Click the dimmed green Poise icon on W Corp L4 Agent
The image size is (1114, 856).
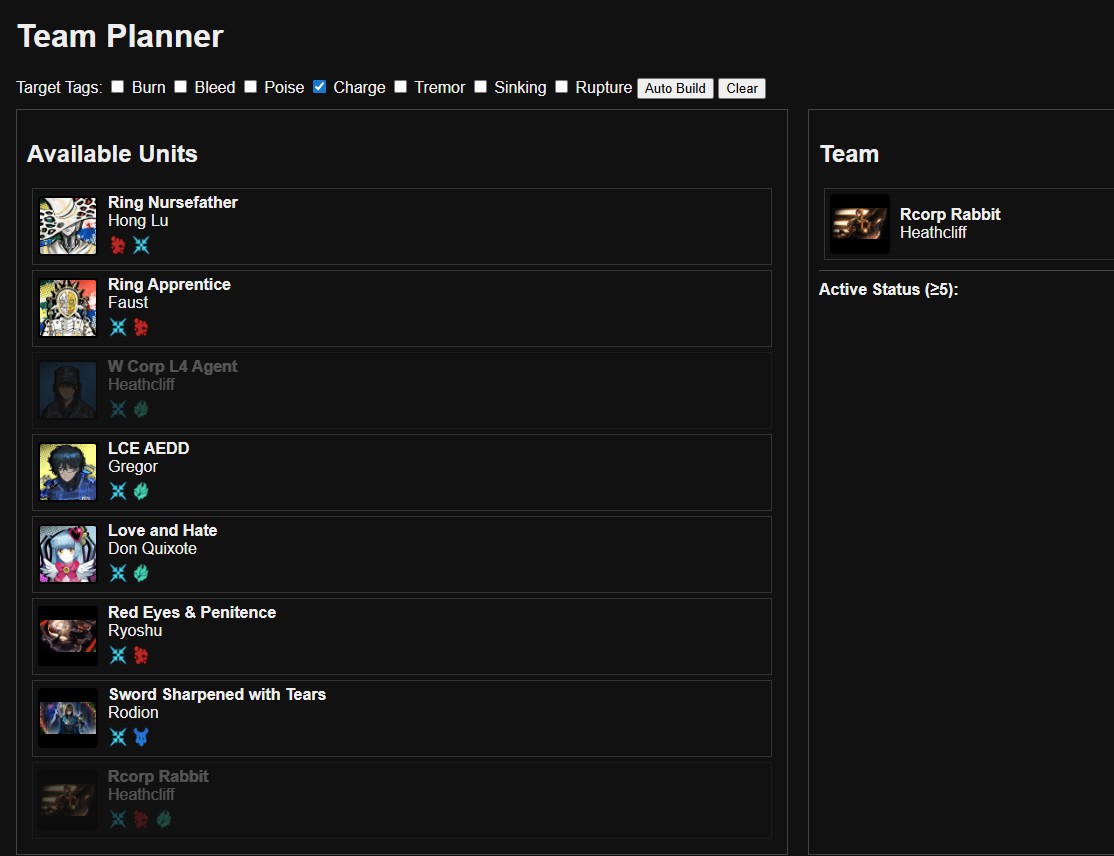click(141, 409)
